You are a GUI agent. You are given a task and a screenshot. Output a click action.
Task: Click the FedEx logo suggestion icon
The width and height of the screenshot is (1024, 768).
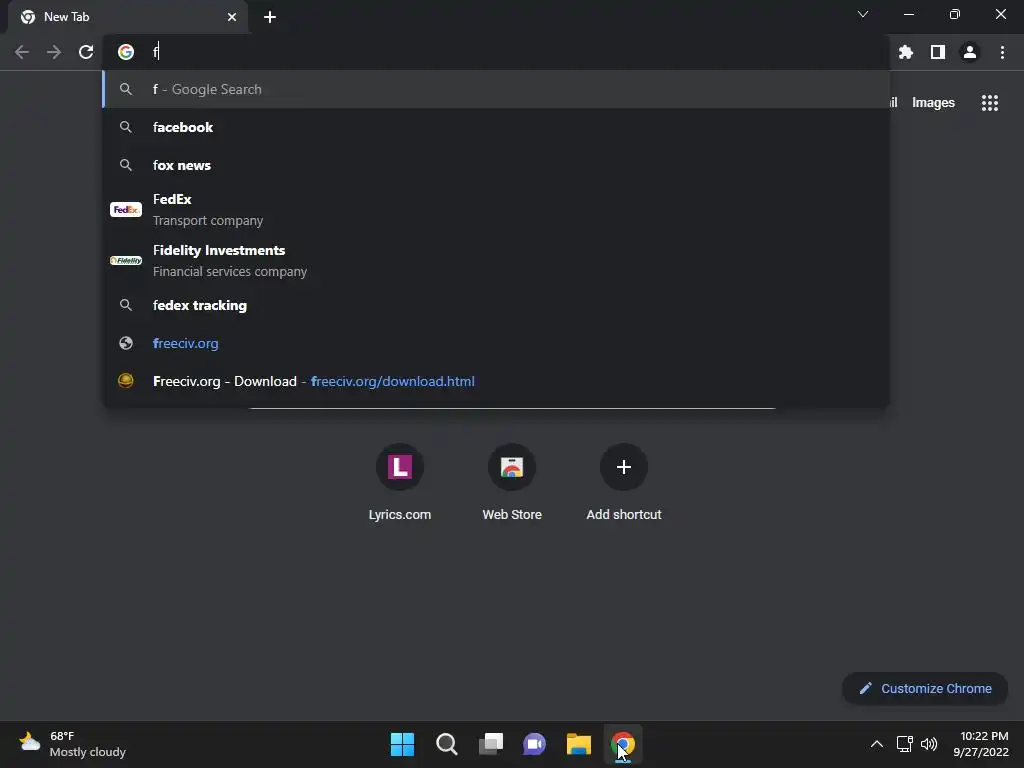click(x=126, y=210)
